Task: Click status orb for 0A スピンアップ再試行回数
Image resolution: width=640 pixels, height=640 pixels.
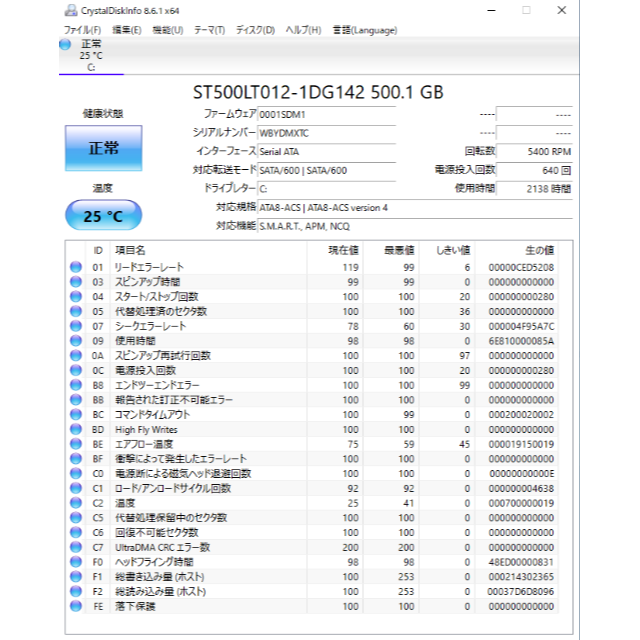Action: point(76,355)
